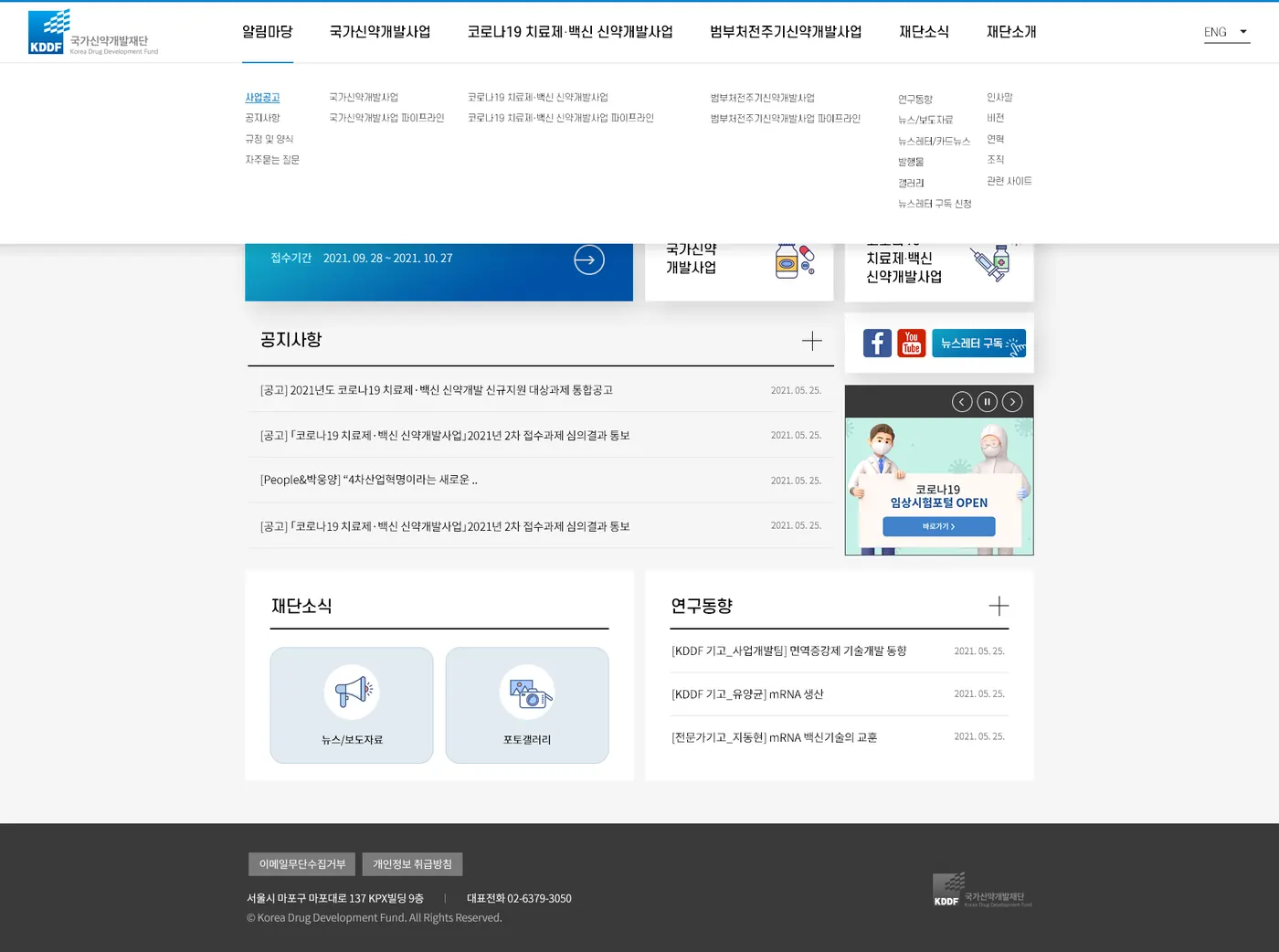Open the People&박웅양 notice row
The height and width of the screenshot is (952, 1279).
[x=541, y=481]
